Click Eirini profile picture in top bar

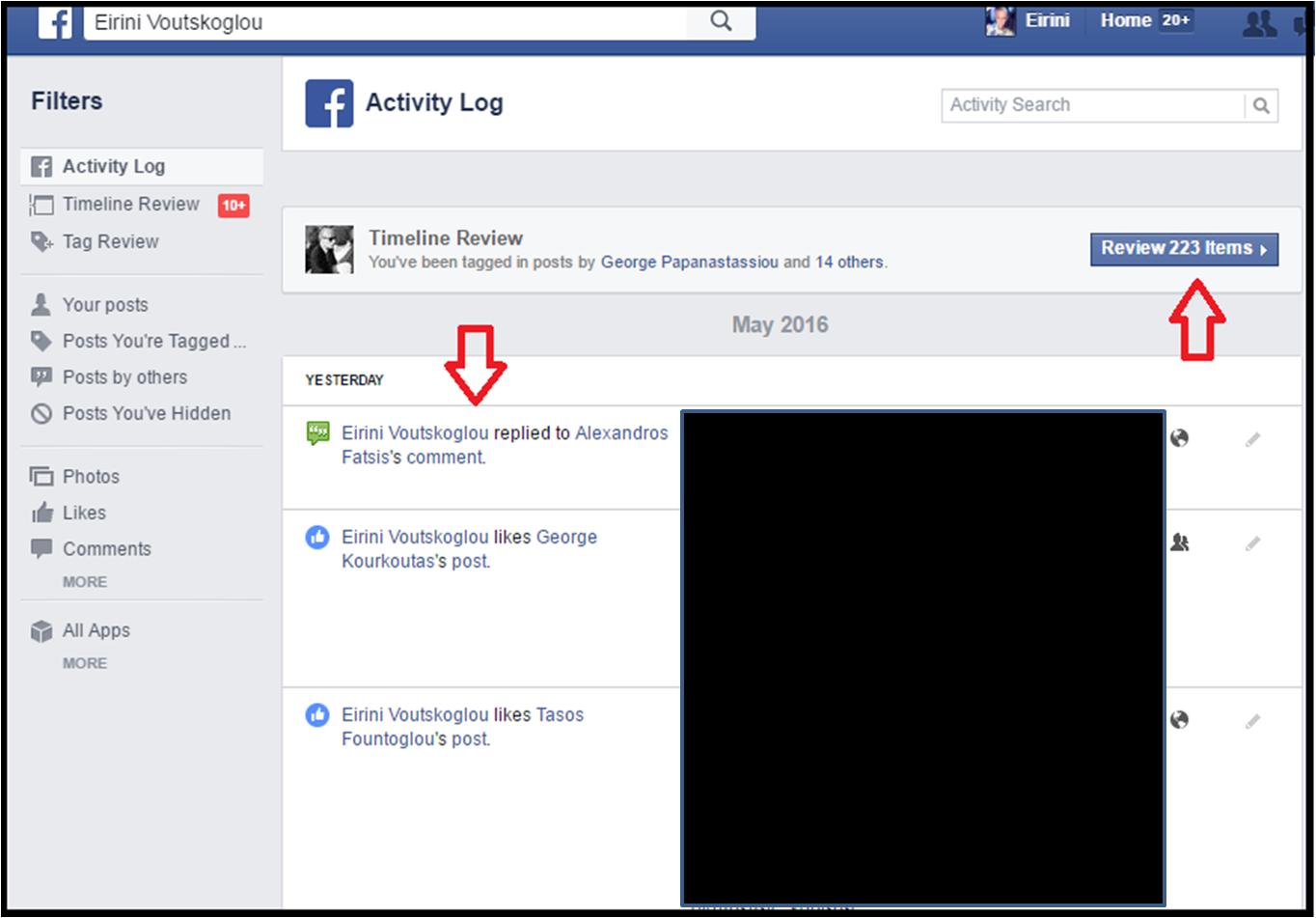point(1000,20)
